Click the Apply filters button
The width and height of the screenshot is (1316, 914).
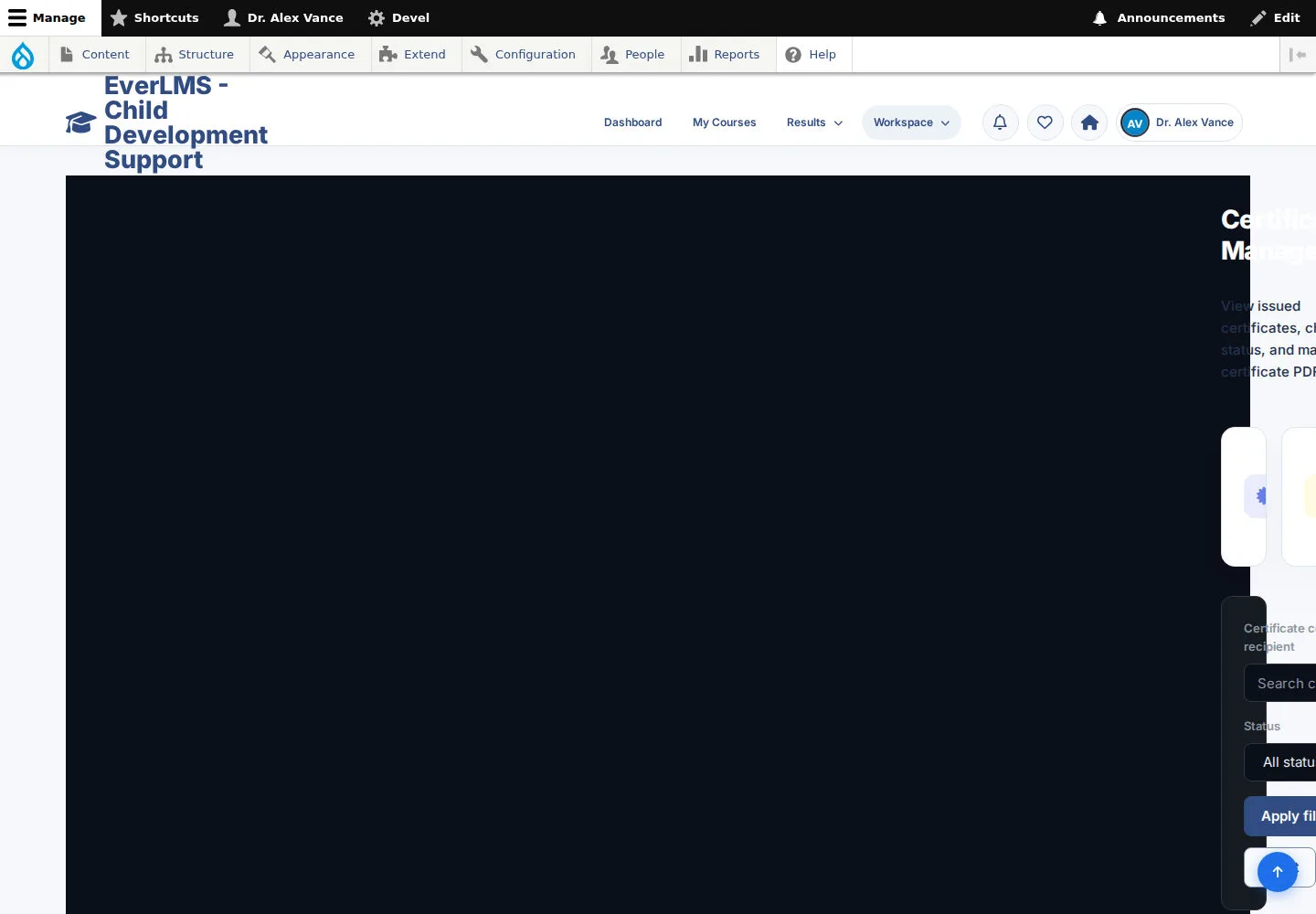[1279, 816]
